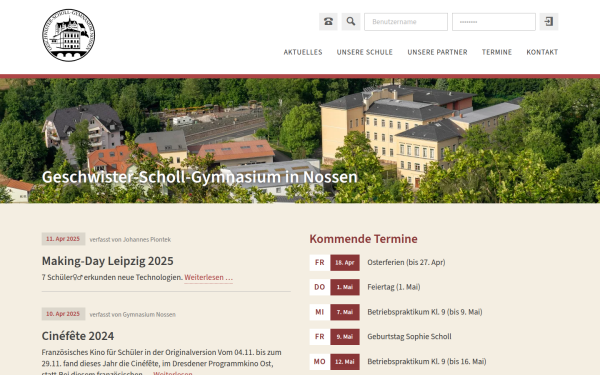Click the 10. Apr 2025 date tag
600x375 pixels.
tap(63, 314)
